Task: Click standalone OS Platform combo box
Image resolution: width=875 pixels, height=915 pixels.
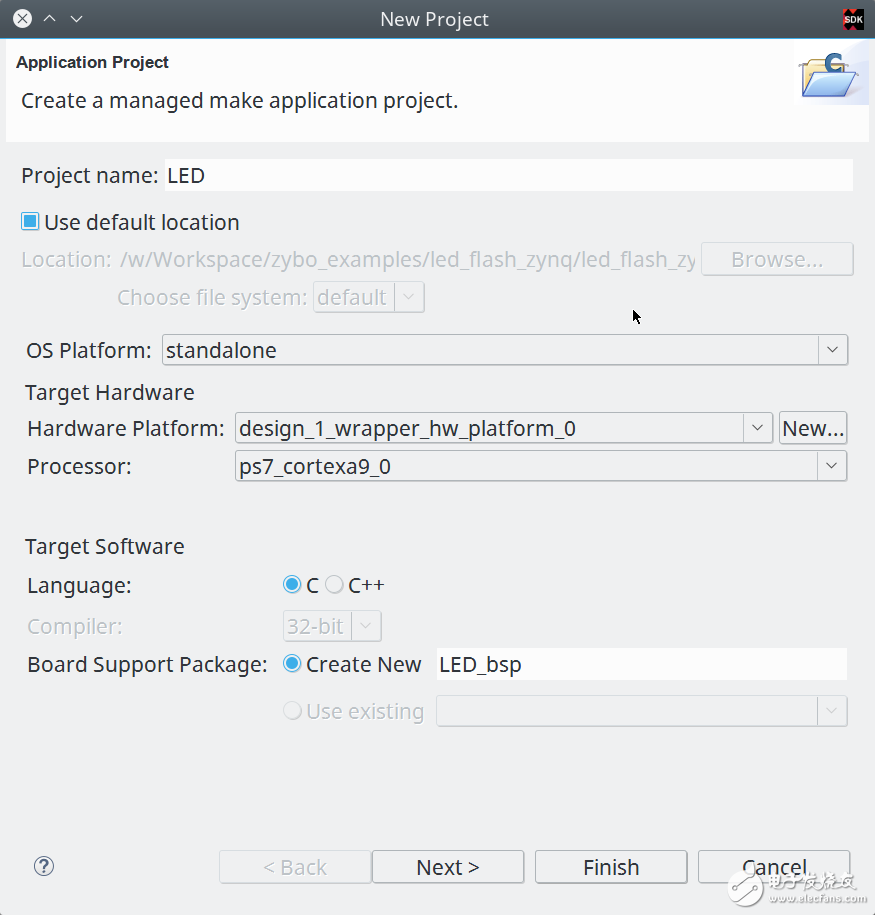Action: [x=490, y=350]
